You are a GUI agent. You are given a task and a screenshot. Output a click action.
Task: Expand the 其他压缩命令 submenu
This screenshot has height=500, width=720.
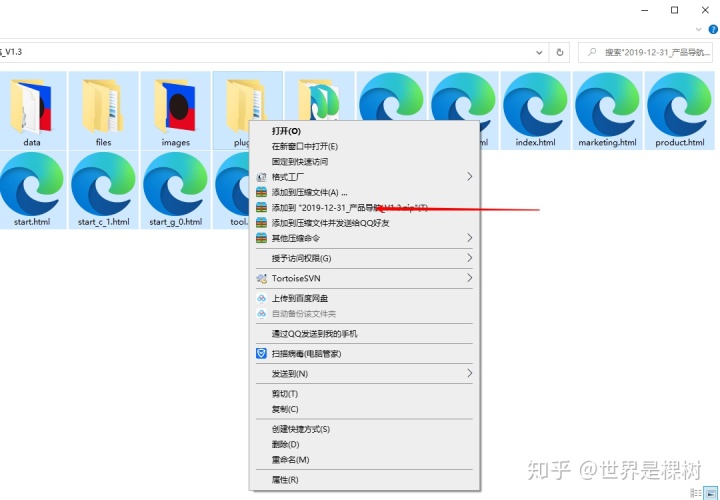tap(365, 238)
